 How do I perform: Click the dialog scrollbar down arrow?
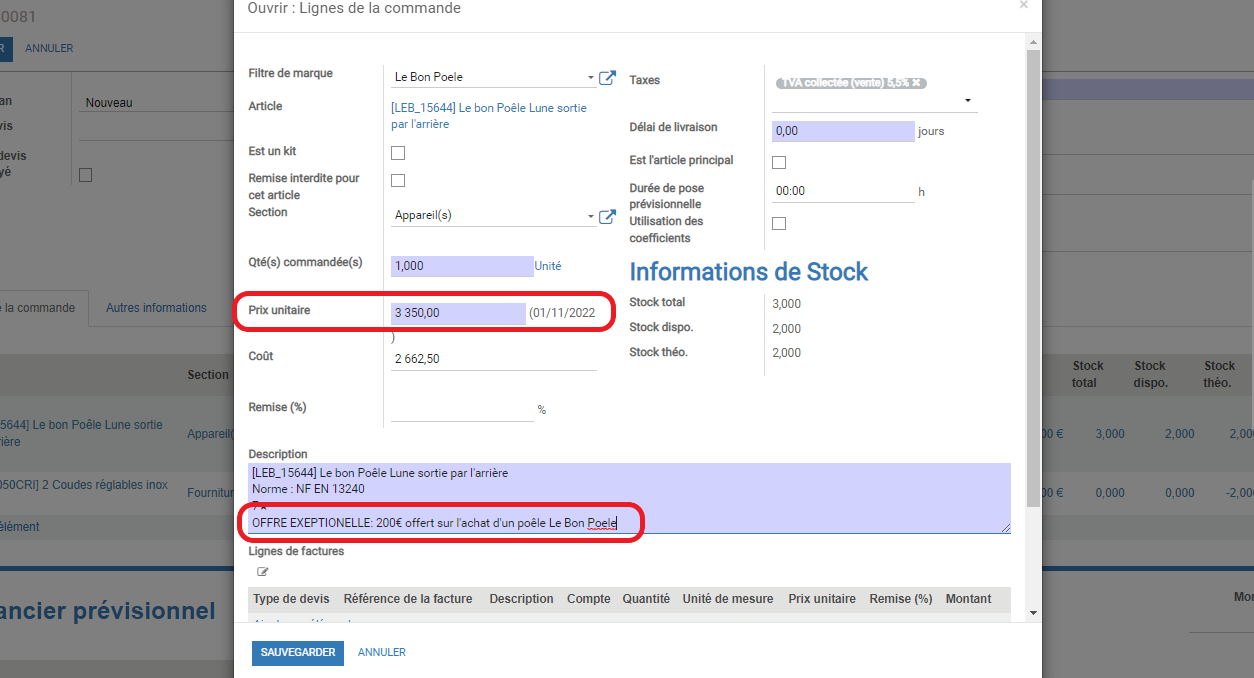click(1033, 612)
